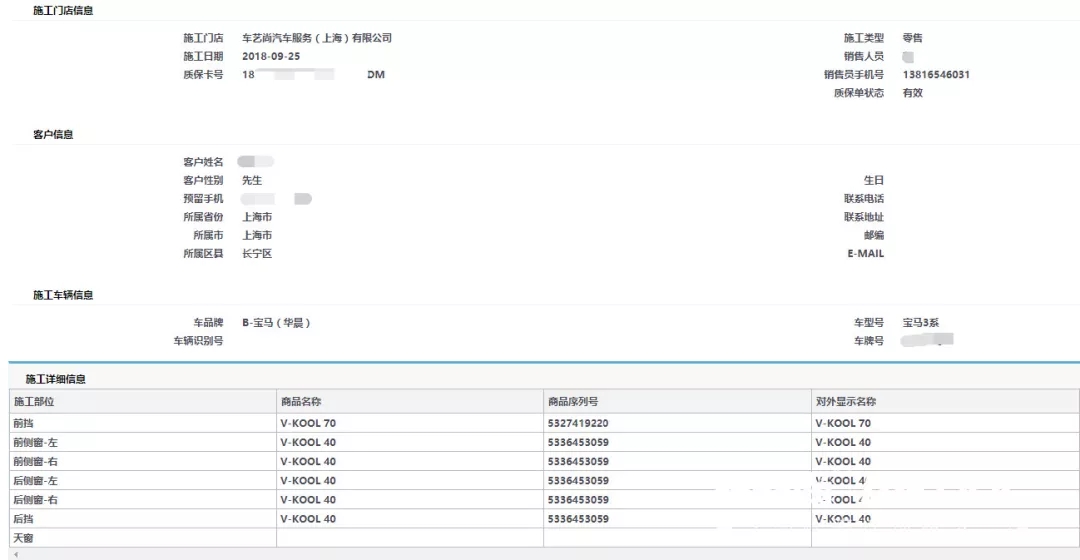Select the 后侧窗-左 row cell
The height and width of the screenshot is (560, 1080).
point(36,481)
